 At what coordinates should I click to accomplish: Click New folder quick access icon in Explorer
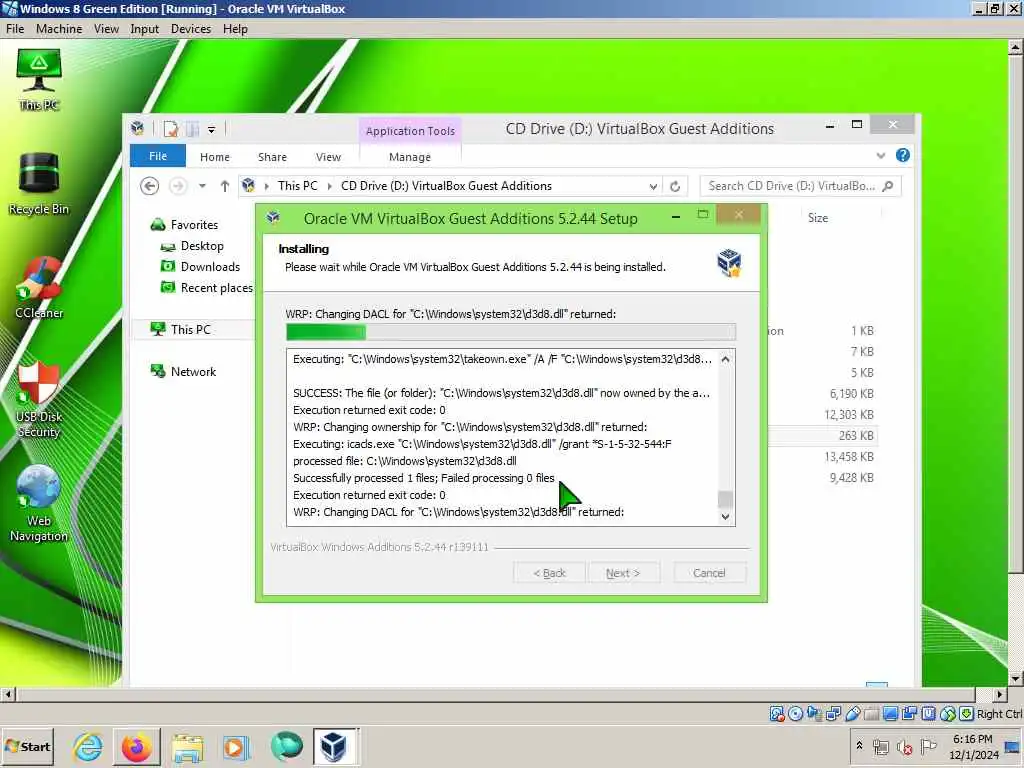(193, 129)
